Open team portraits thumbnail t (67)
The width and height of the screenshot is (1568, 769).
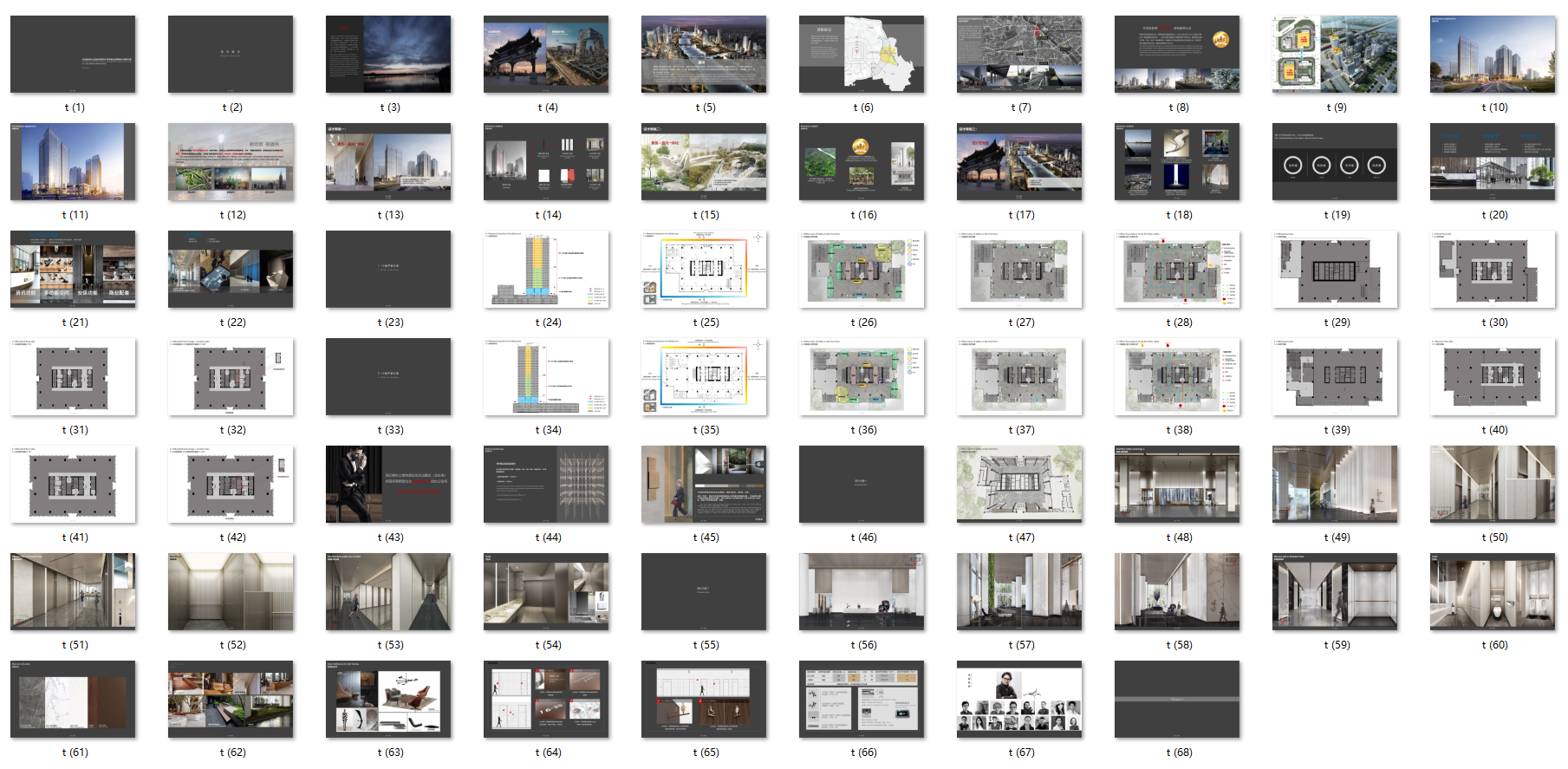(1019, 699)
